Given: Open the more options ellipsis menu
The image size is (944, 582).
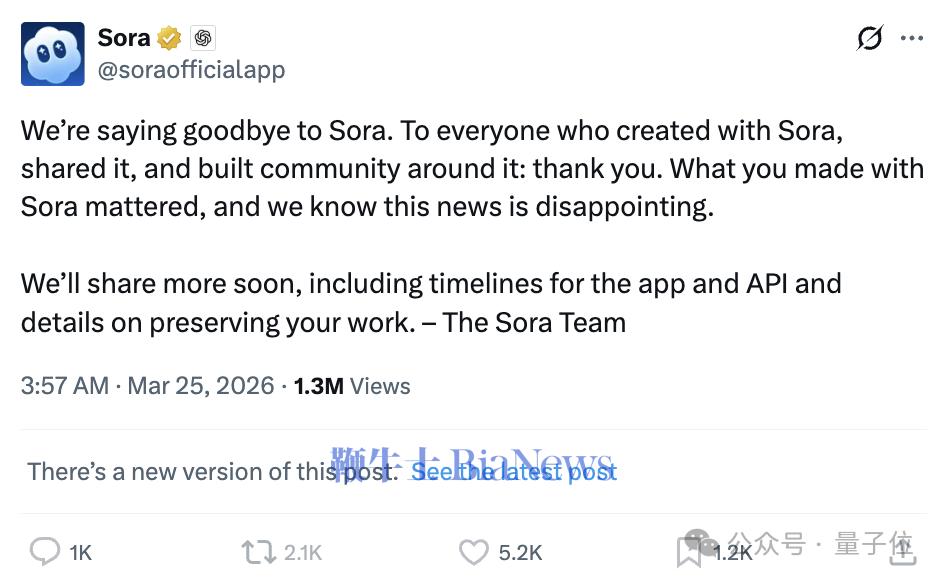Looking at the screenshot, I should coord(912,37).
